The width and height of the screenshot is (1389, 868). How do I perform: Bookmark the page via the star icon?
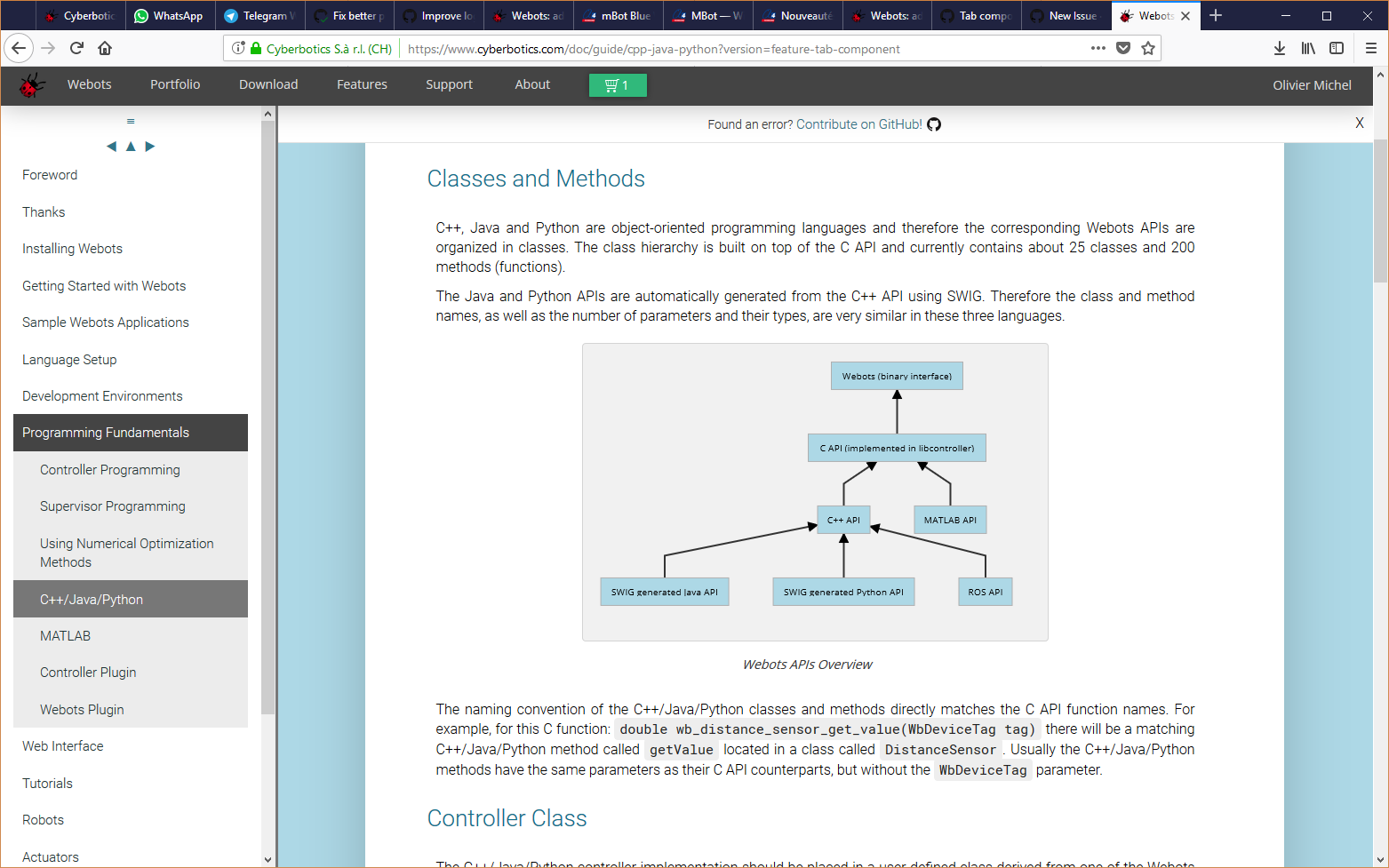(x=1147, y=48)
